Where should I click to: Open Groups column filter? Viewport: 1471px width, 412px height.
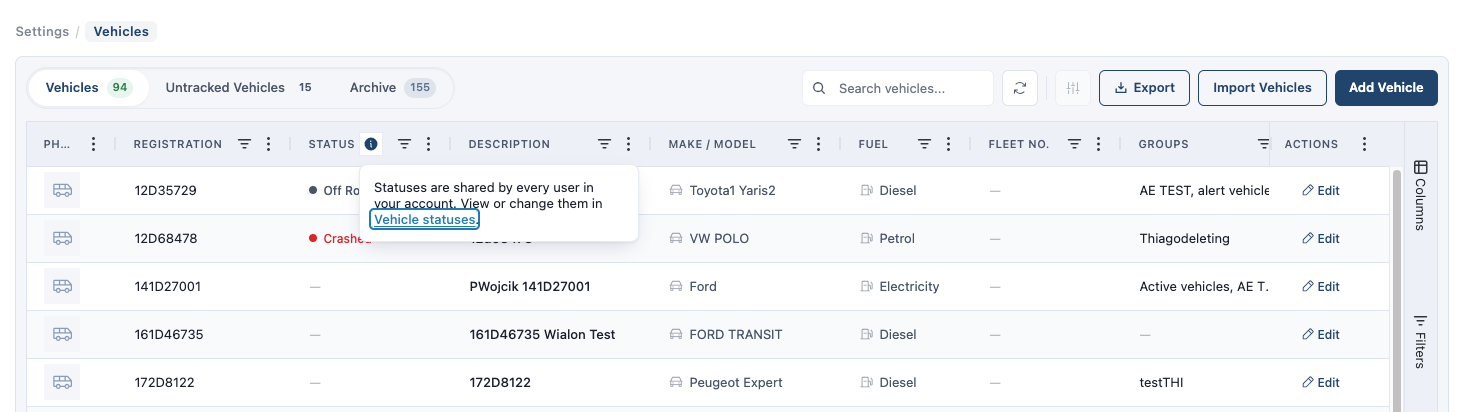(x=1263, y=144)
